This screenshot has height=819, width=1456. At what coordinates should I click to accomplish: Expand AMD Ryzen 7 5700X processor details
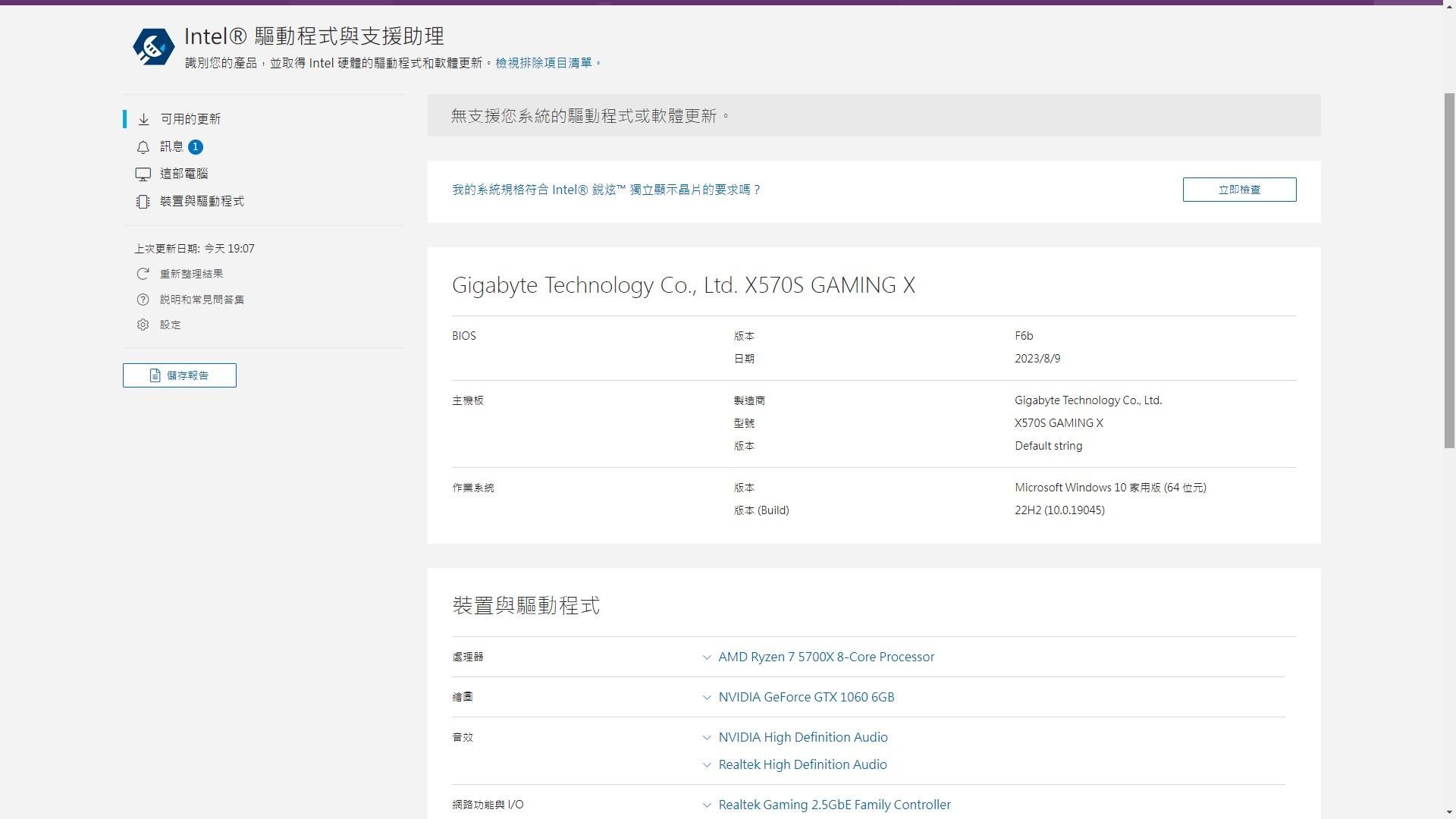tap(826, 657)
